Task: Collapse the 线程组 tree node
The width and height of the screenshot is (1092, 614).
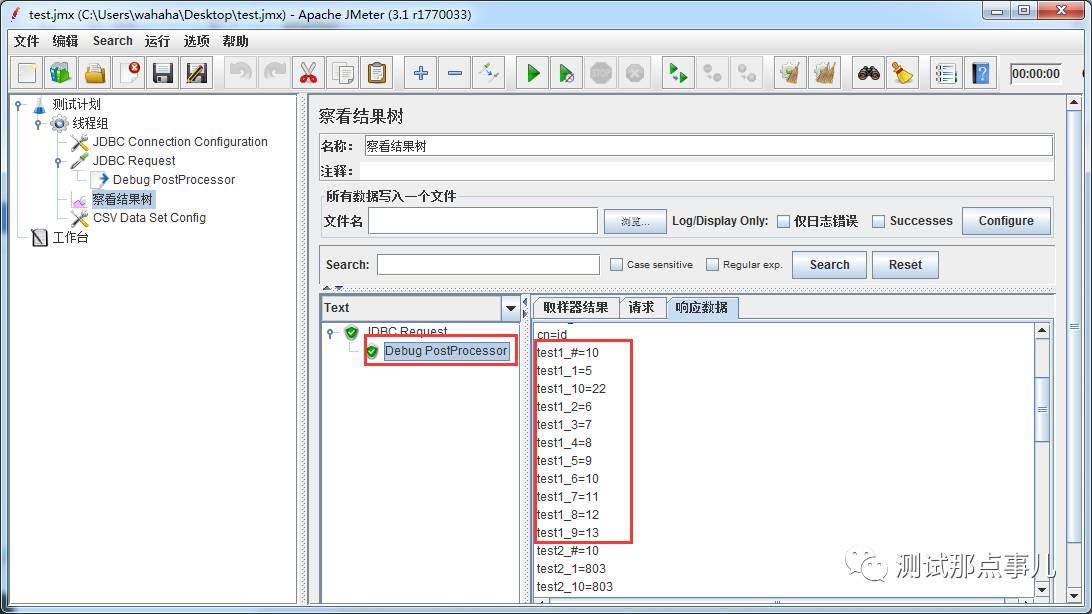Action: pos(38,124)
